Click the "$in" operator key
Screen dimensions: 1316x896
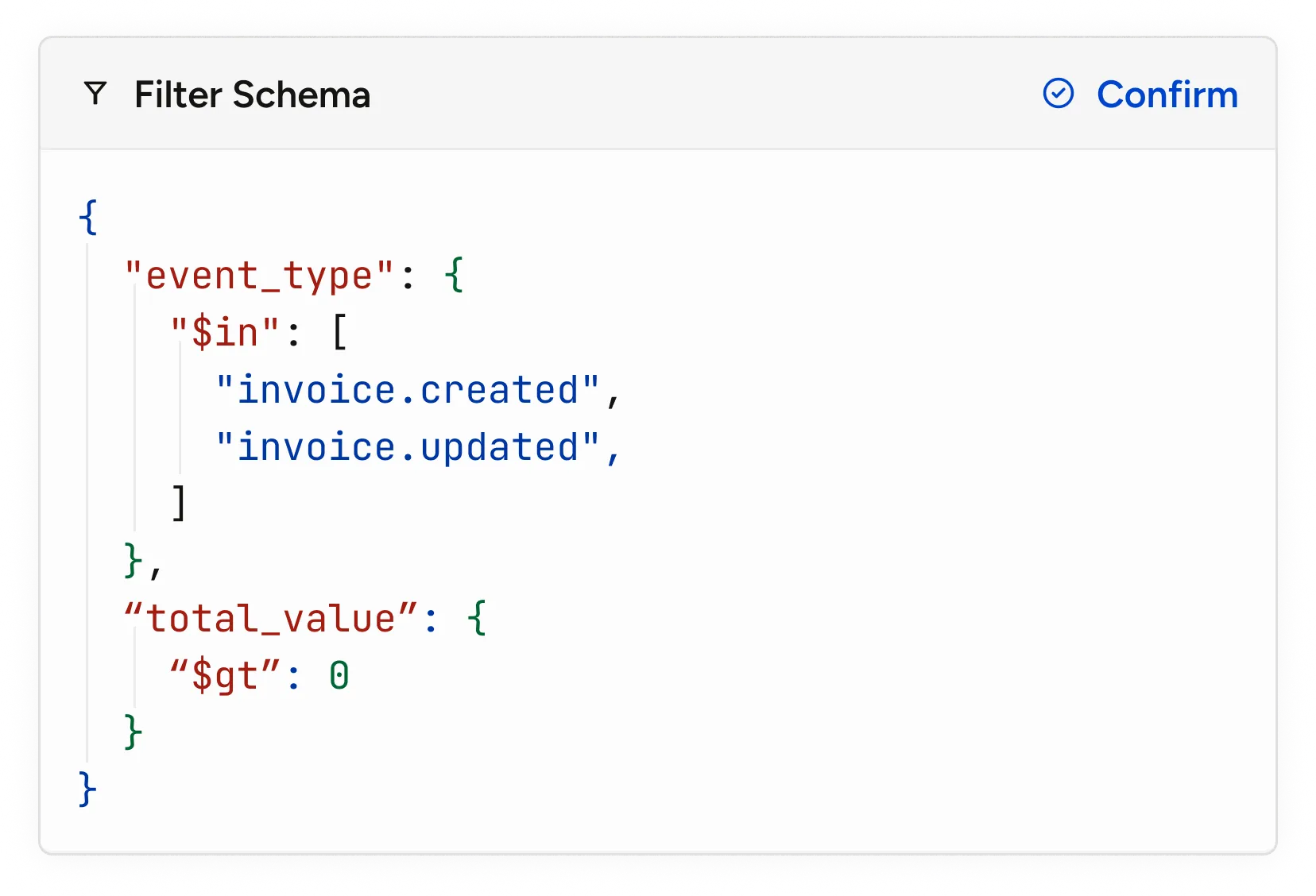click(226, 332)
